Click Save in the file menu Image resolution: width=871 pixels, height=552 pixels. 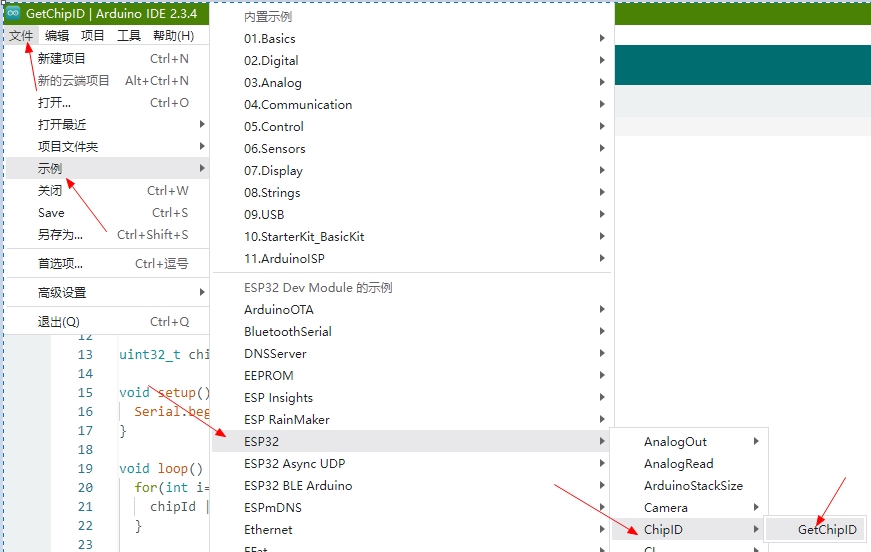pos(107,213)
